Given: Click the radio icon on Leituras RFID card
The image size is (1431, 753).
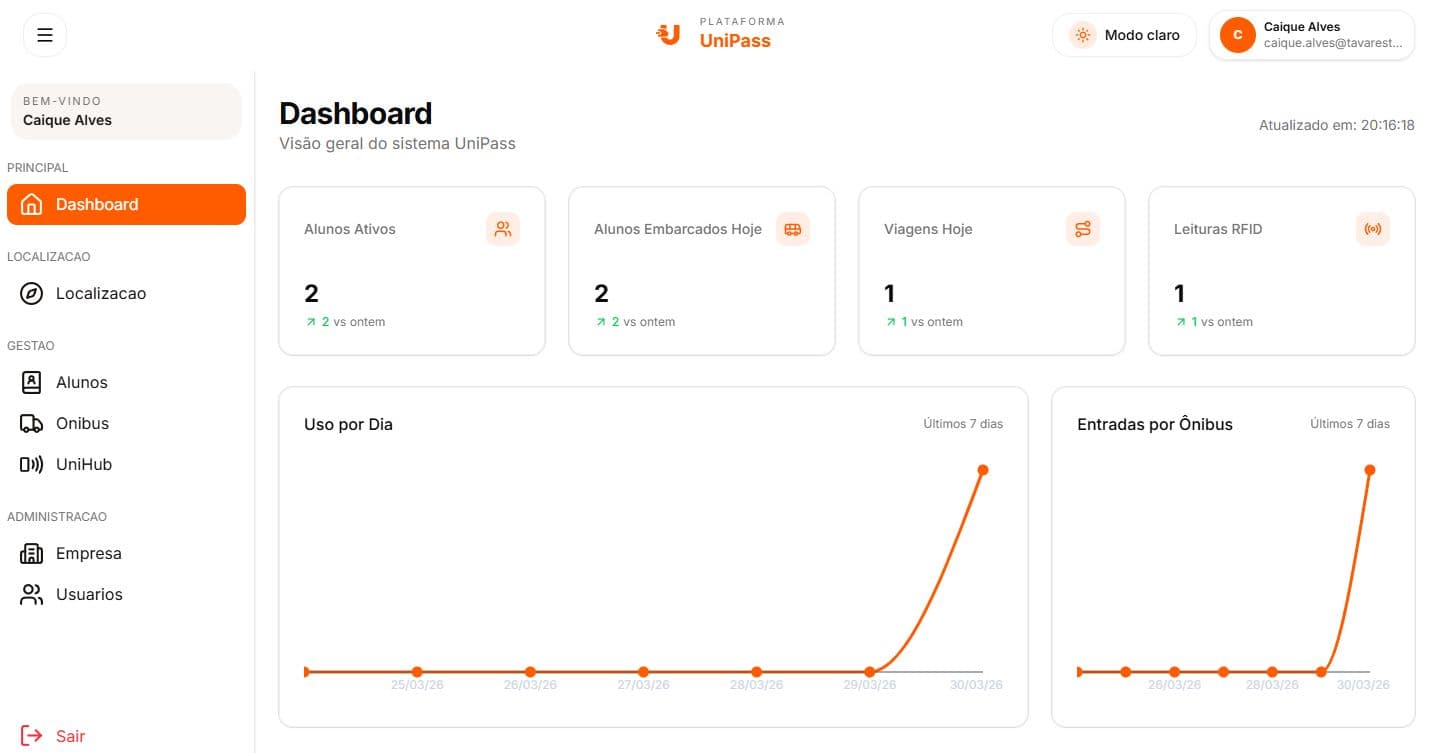Looking at the screenshot, I should point(1373,229).
